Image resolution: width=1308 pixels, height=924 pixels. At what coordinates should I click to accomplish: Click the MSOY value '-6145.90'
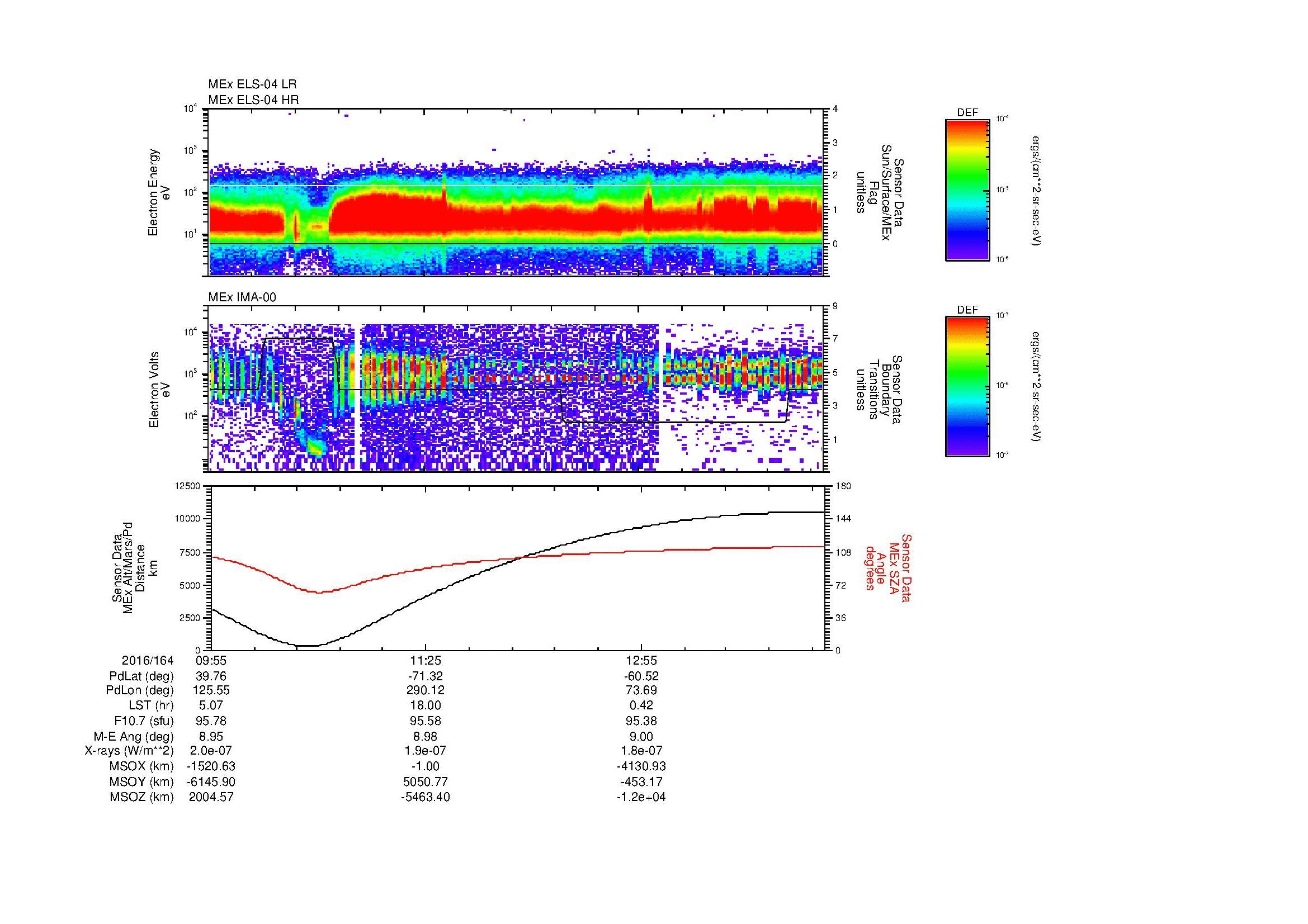click(211, 781)
